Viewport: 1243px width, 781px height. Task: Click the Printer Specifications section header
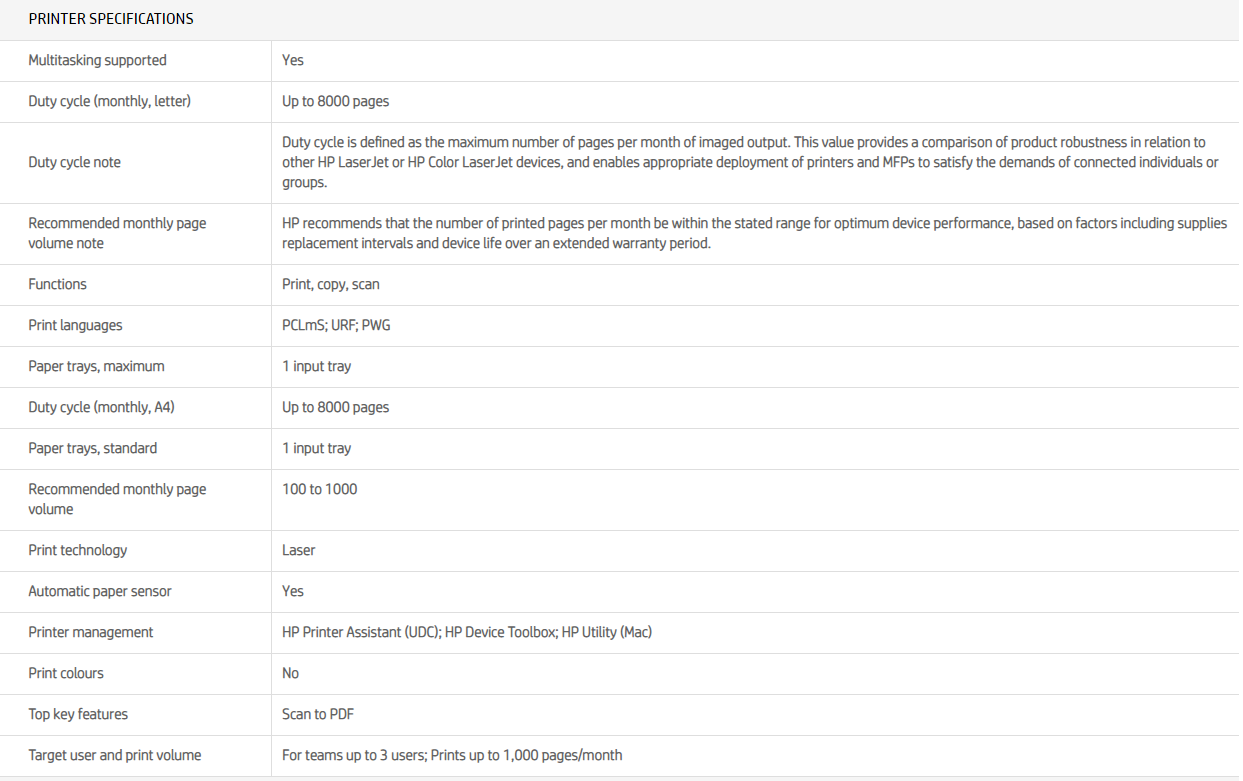(111, 19)
